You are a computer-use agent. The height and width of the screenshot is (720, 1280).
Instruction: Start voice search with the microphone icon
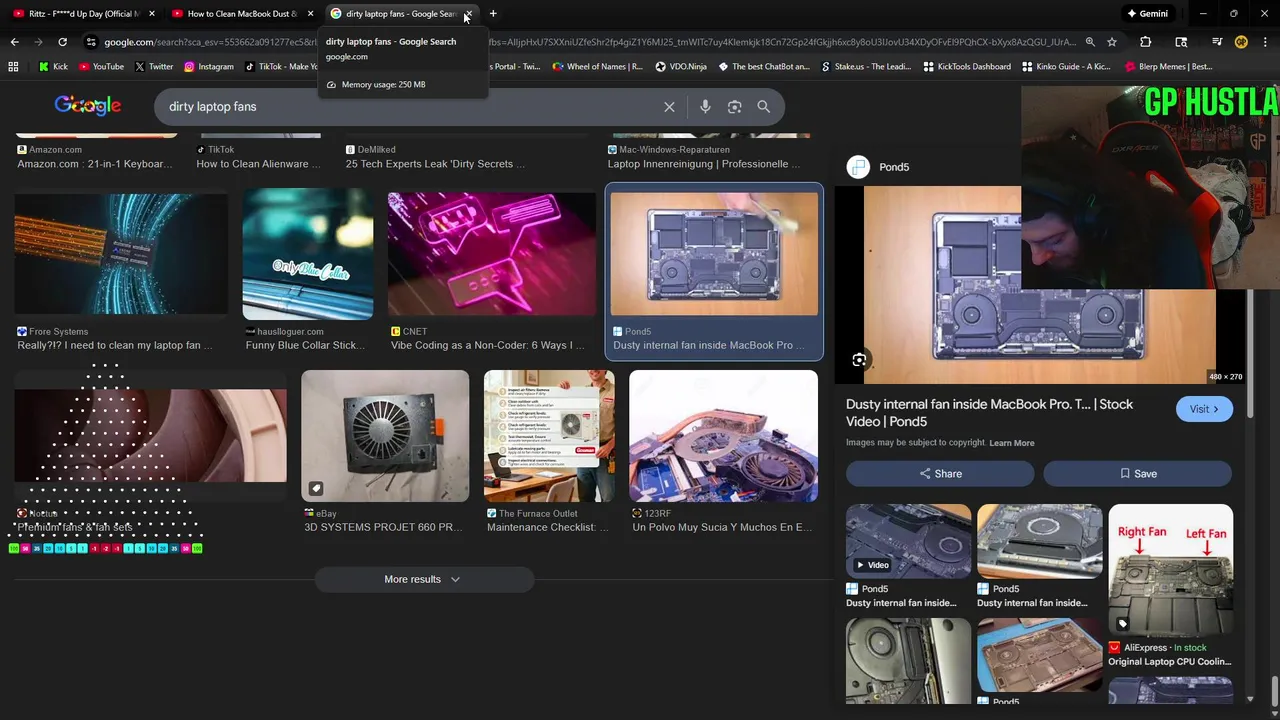705,107
